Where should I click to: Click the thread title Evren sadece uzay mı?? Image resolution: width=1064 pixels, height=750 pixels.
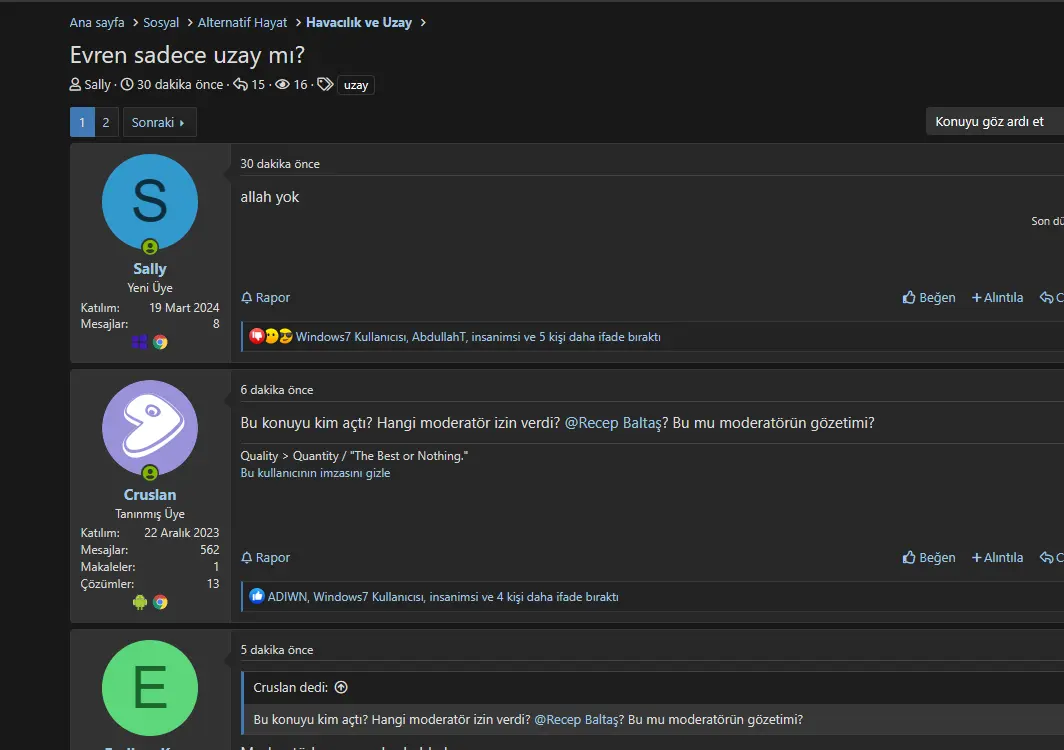187,55
